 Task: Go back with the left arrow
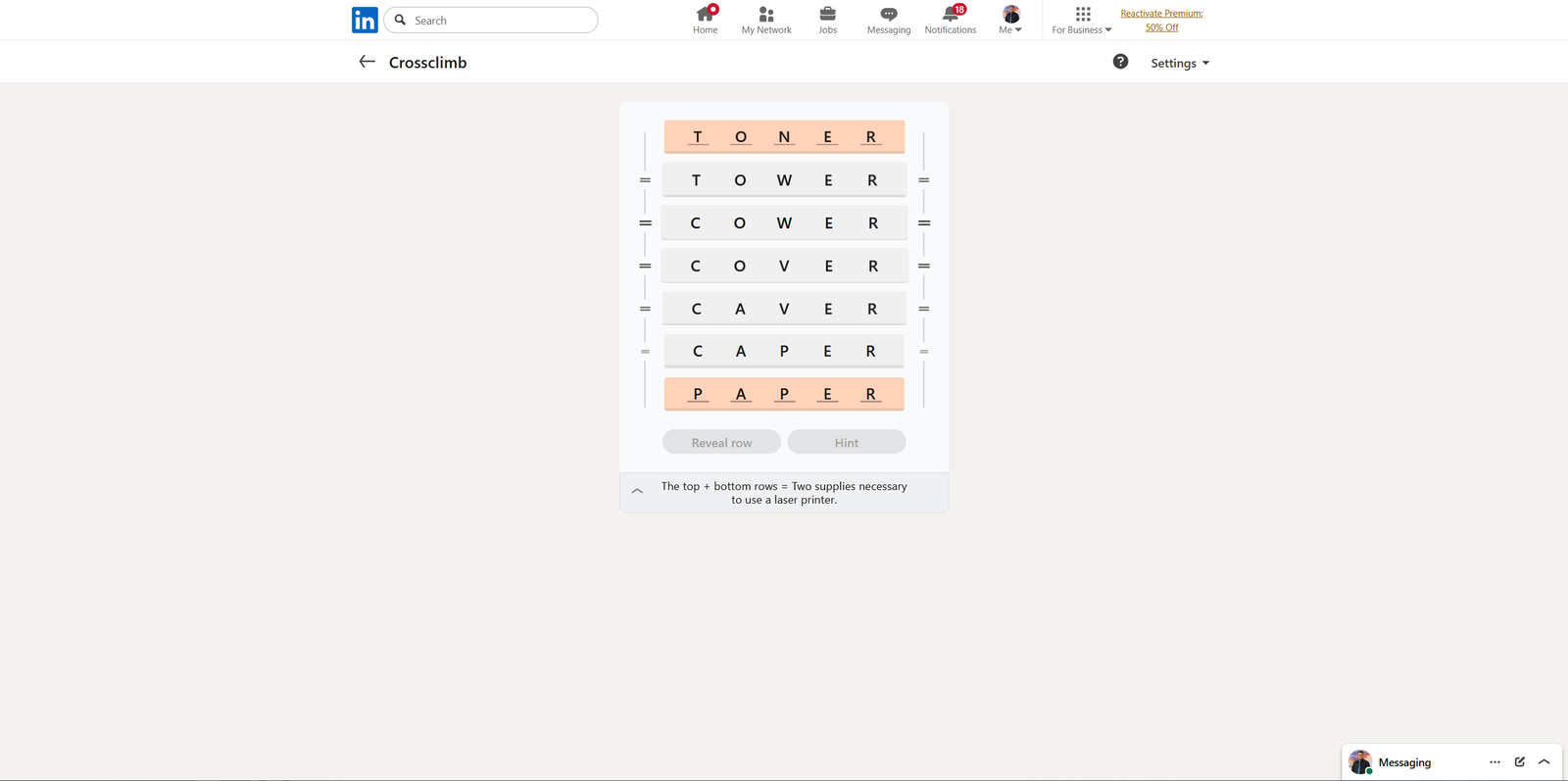[x=367, y=62]
